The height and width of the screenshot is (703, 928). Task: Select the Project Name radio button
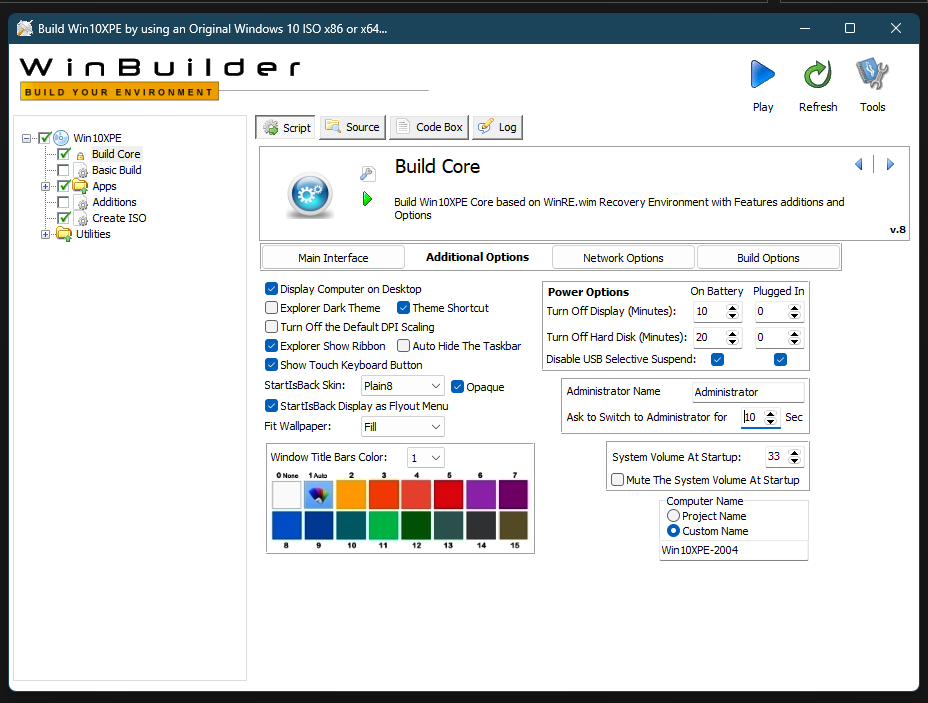(x=673, y=516)
